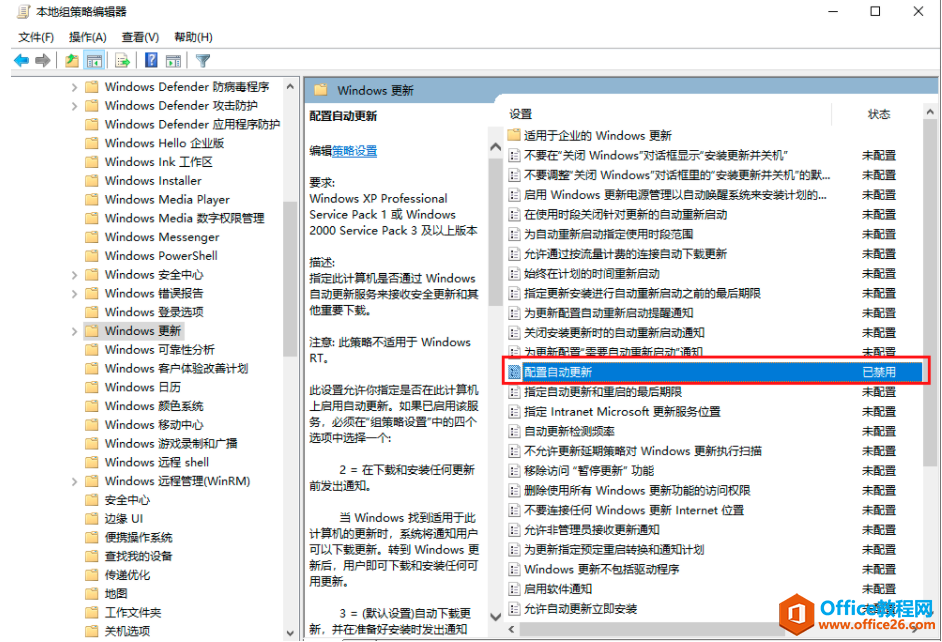Open the 文件(F) menu
This screenshot has width=942, height=642.
36,37
